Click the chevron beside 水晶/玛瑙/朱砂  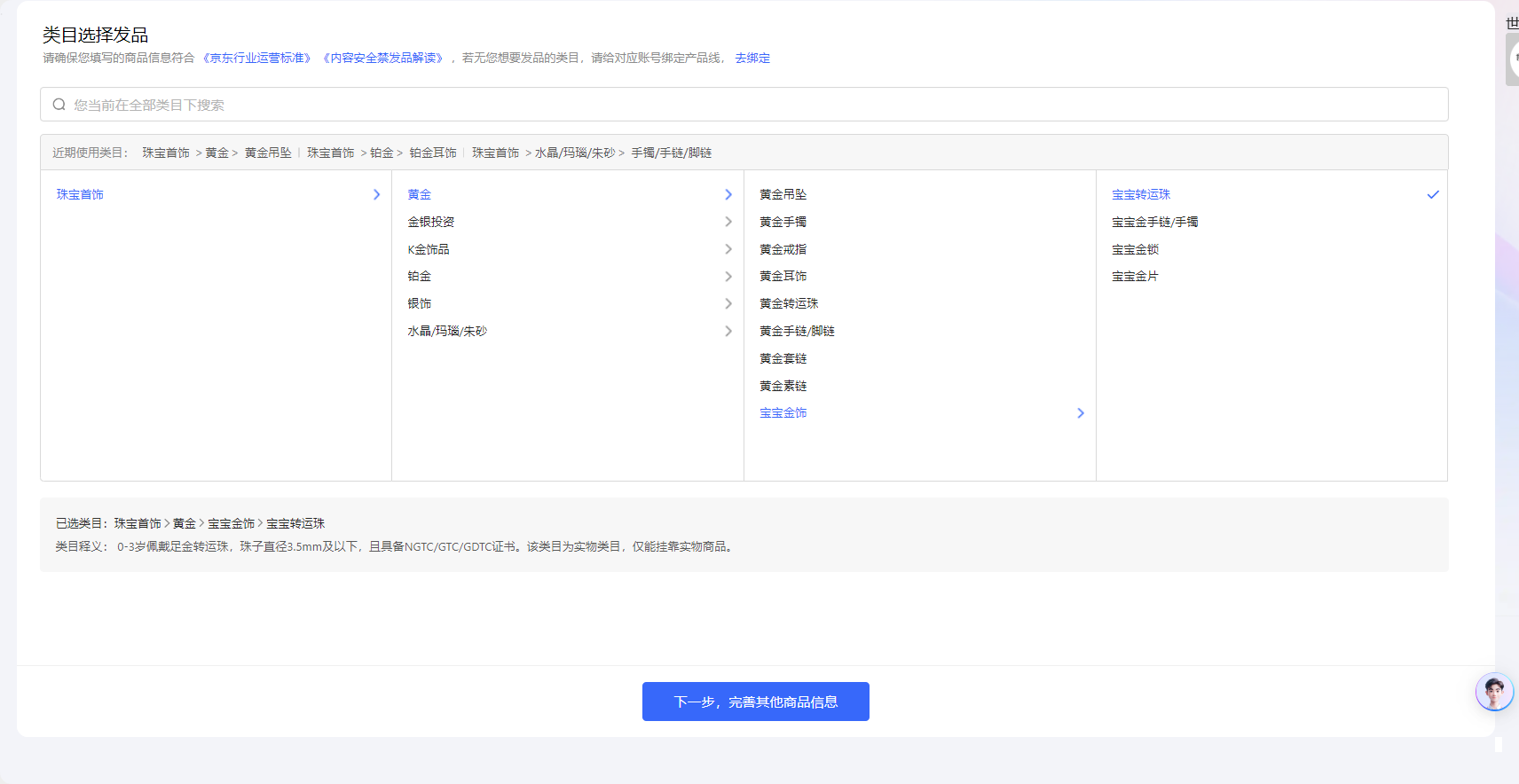728,332
